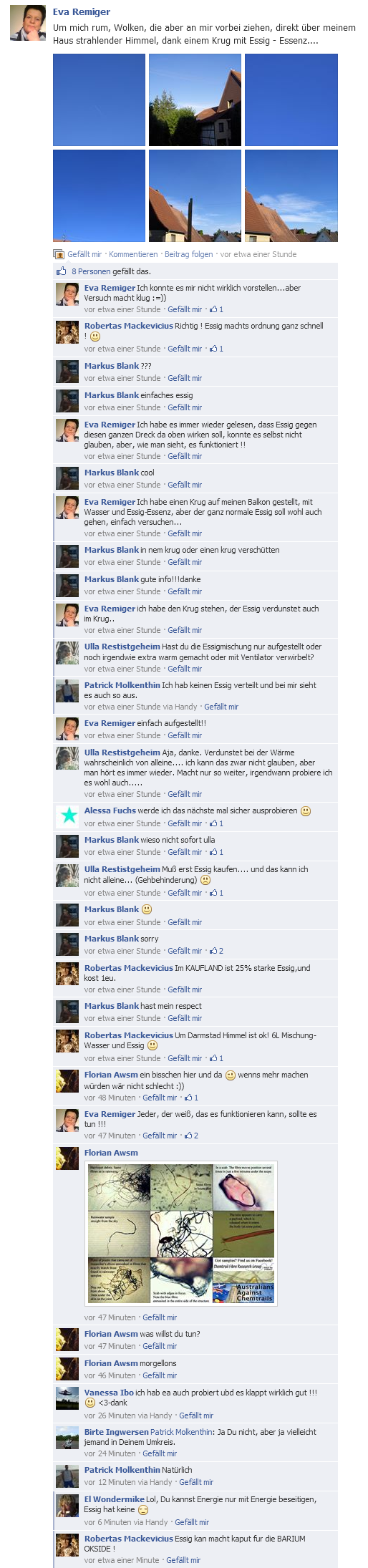
Task: Click Alessa Fuchs's star avatar
Action: click(67, 816)
